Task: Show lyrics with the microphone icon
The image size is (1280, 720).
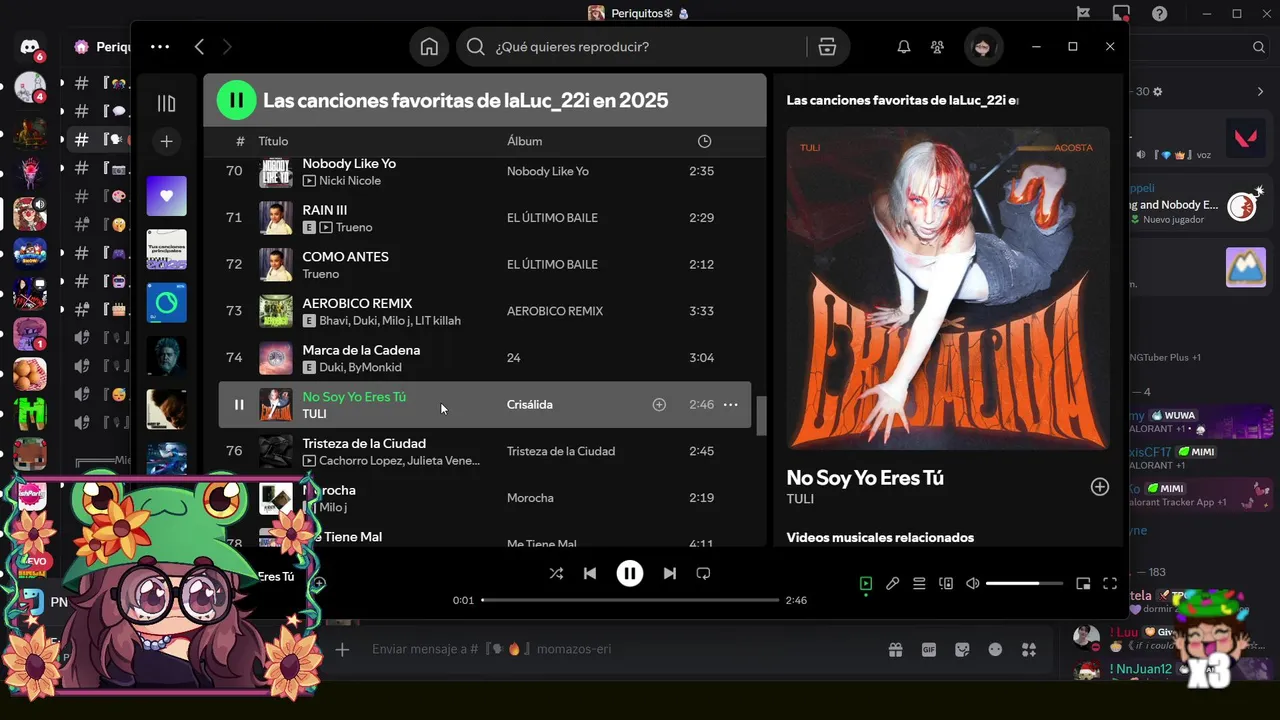Action: point(892,583)
